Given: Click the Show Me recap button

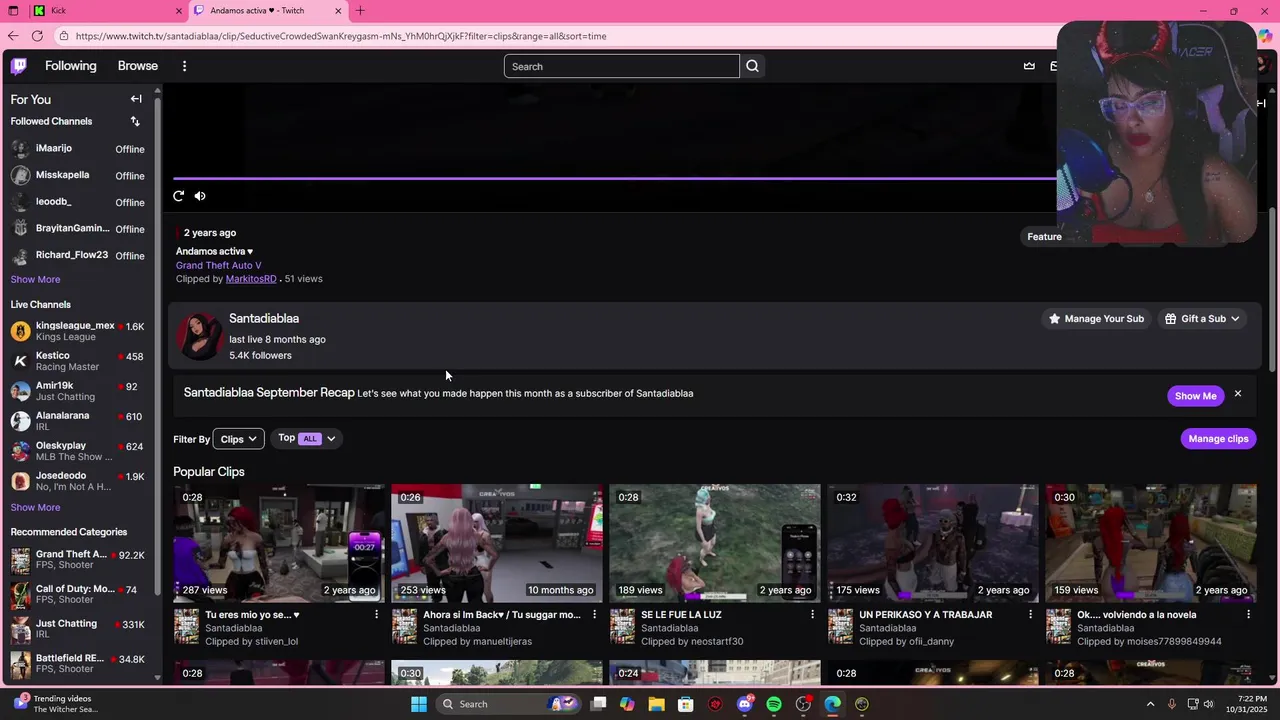Looking at the screenshot, I should (x=1196, y=396).
